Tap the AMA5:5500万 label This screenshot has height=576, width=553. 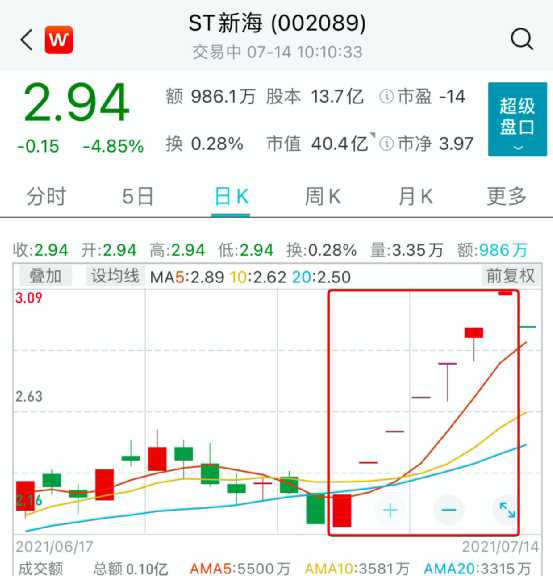point(240,569)
